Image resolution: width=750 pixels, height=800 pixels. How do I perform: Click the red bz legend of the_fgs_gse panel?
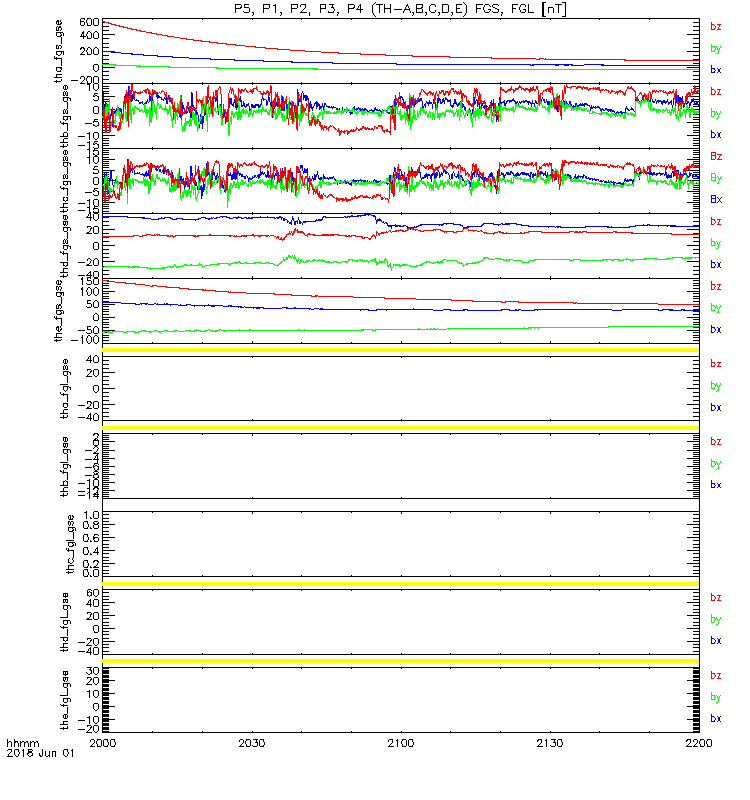pyautogui.click(x=716, y=286)
